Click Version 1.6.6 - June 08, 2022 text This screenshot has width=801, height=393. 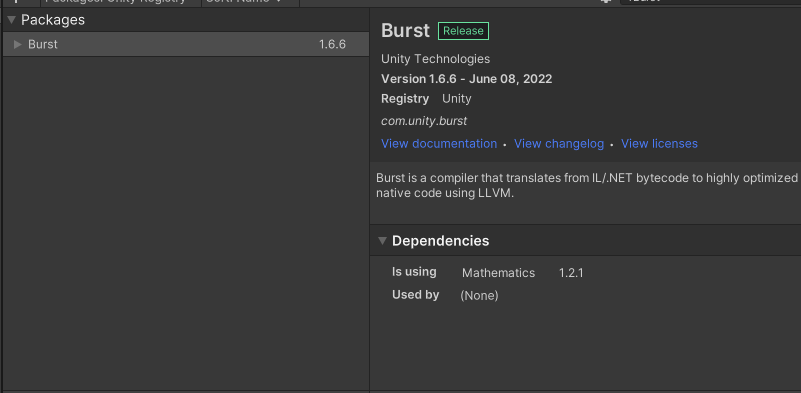point(466,79)
